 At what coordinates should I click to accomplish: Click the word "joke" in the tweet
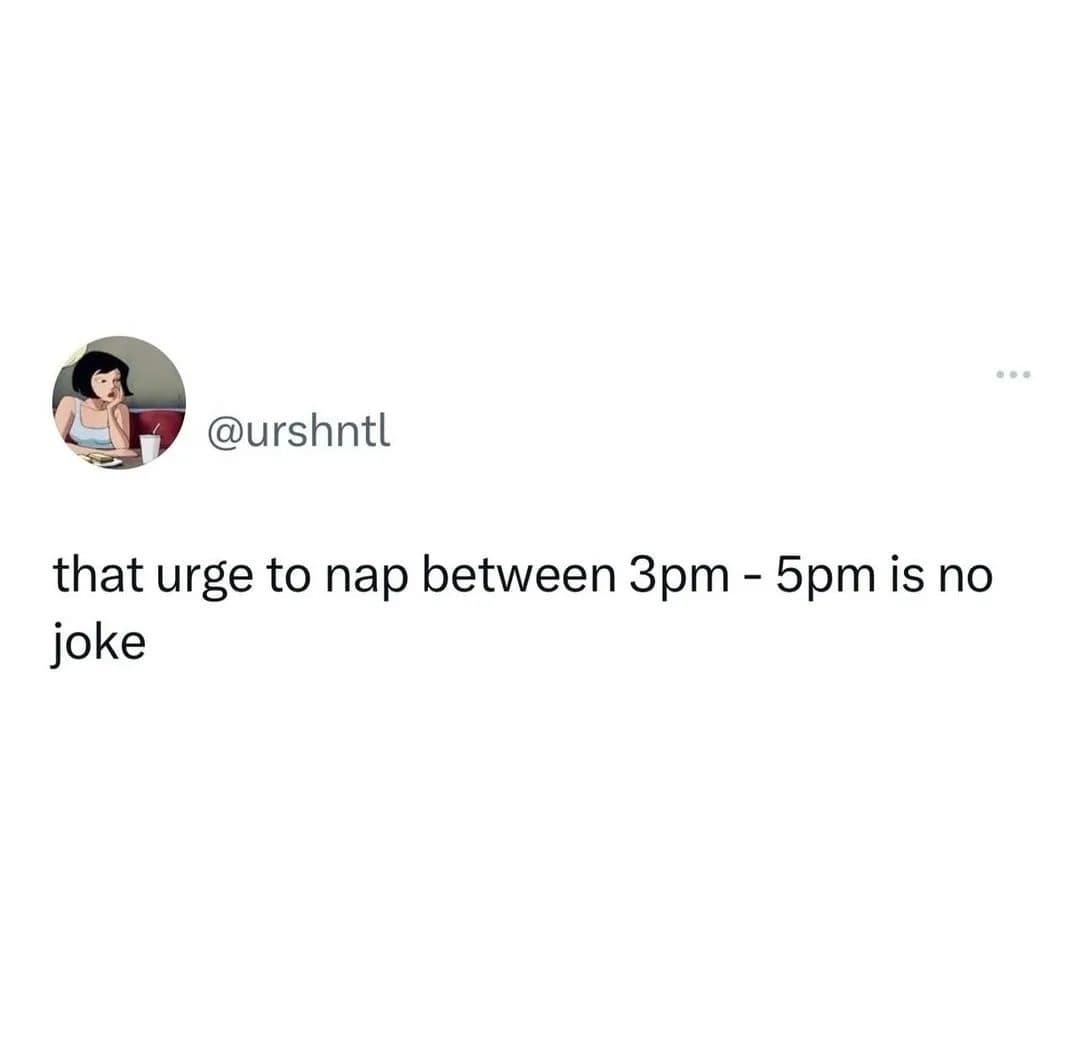coord(98,644)
